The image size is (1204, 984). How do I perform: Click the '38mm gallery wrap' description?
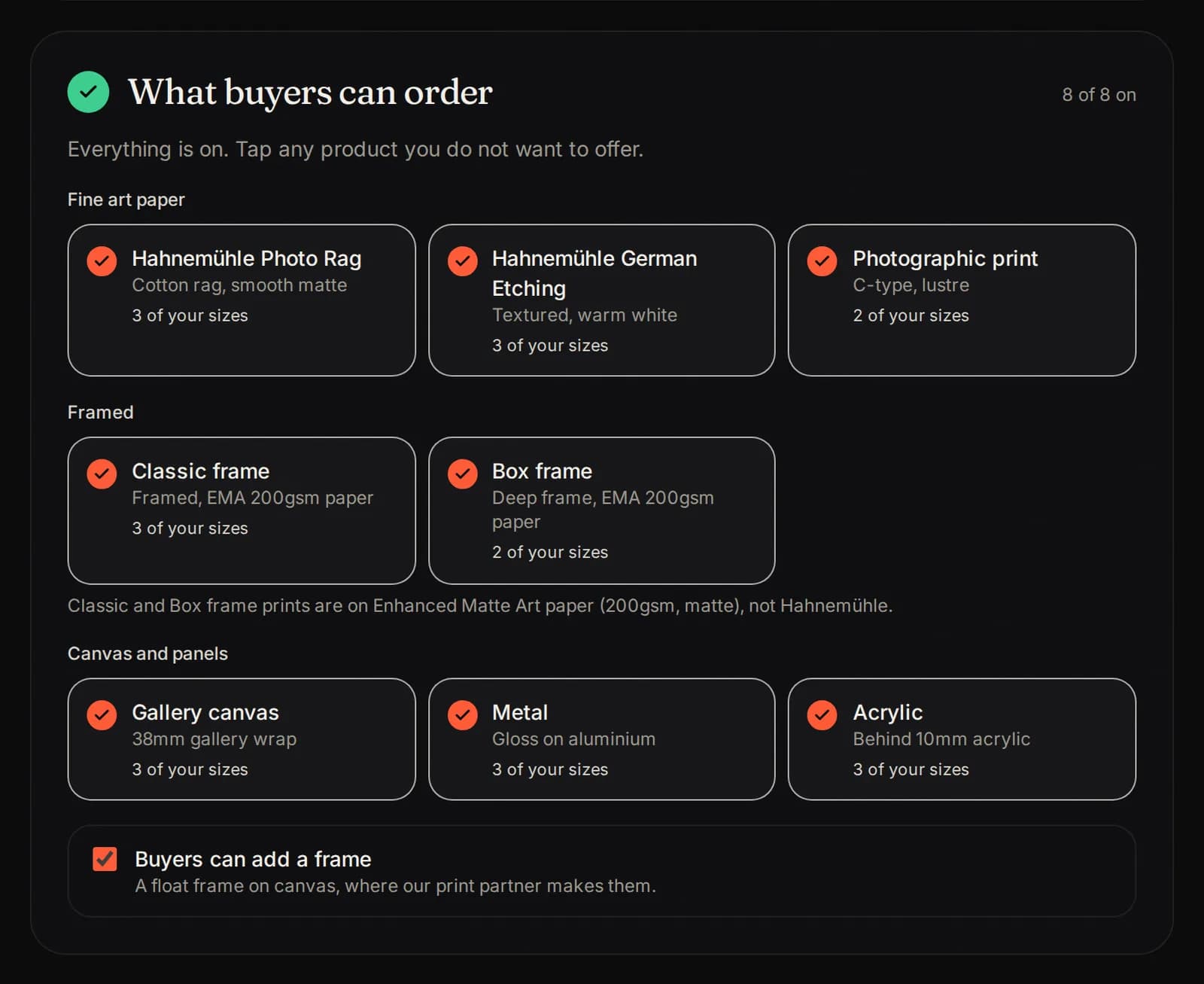(x=214, y=739)
